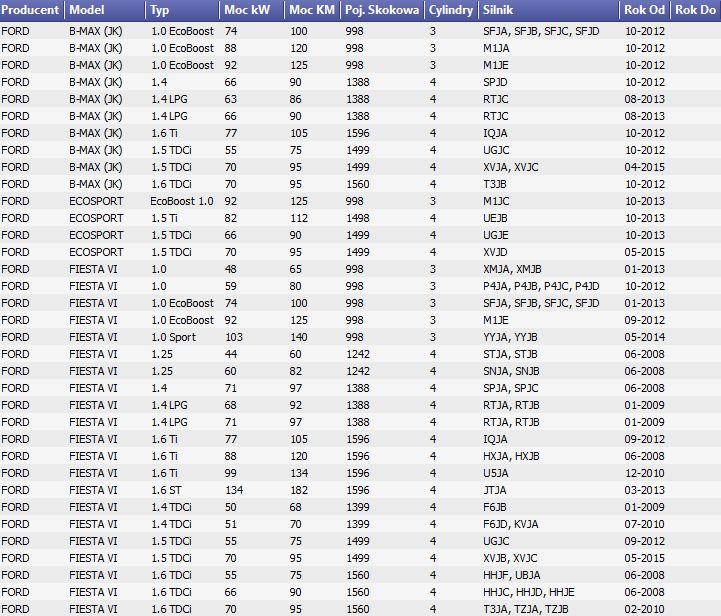Select the SNJA, SNJB engine cell

[511, 371]
